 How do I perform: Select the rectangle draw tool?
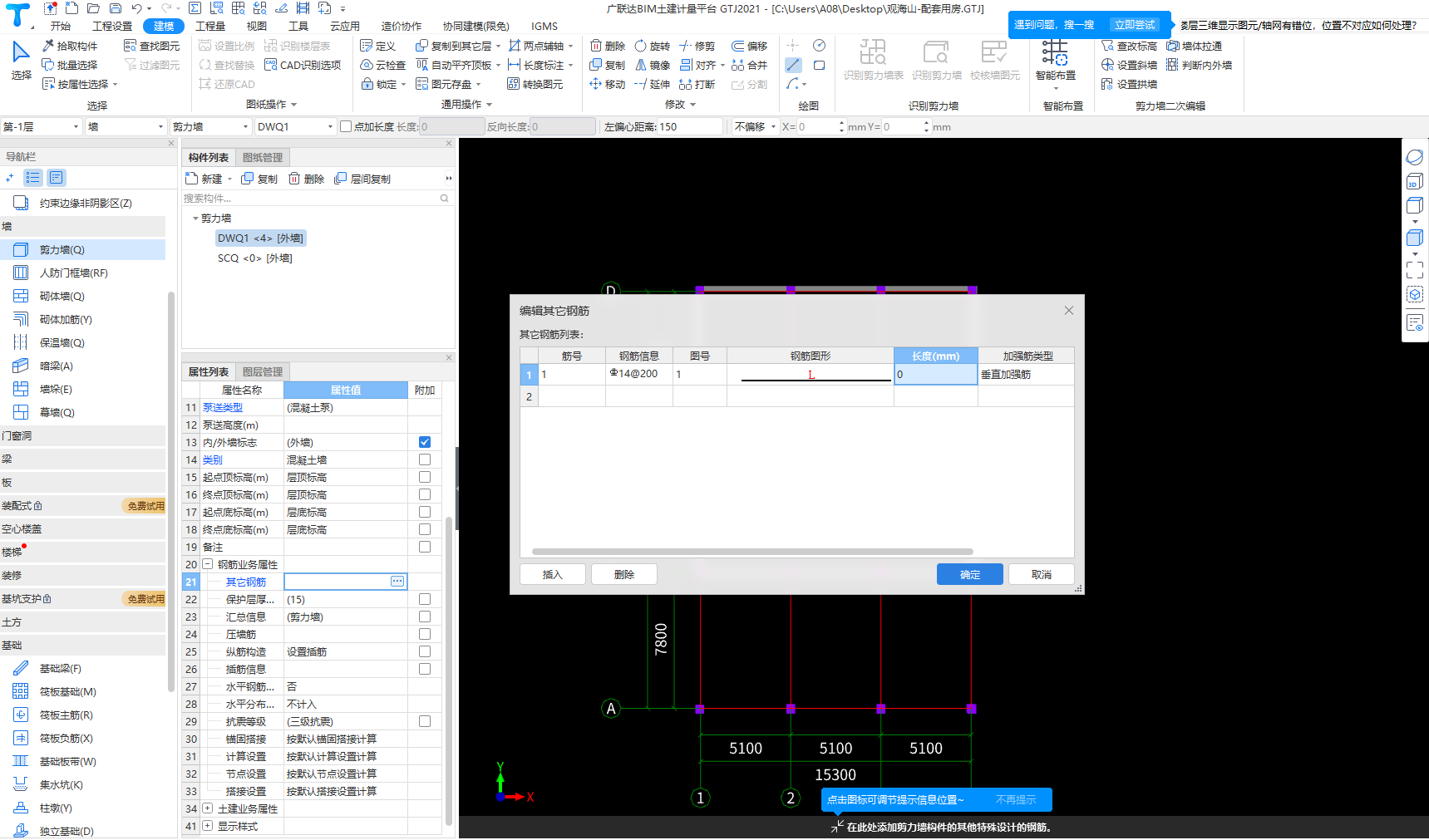[x=819, y=65]
